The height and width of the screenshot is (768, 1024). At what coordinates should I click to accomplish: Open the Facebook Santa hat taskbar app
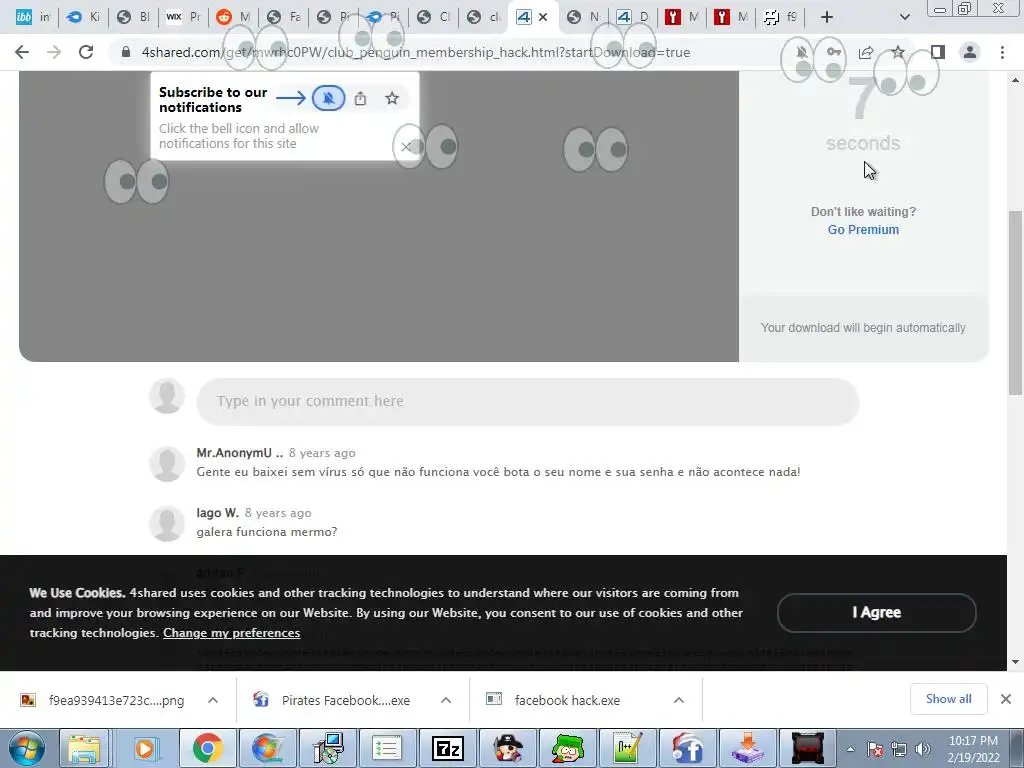(x=687, y=748)
